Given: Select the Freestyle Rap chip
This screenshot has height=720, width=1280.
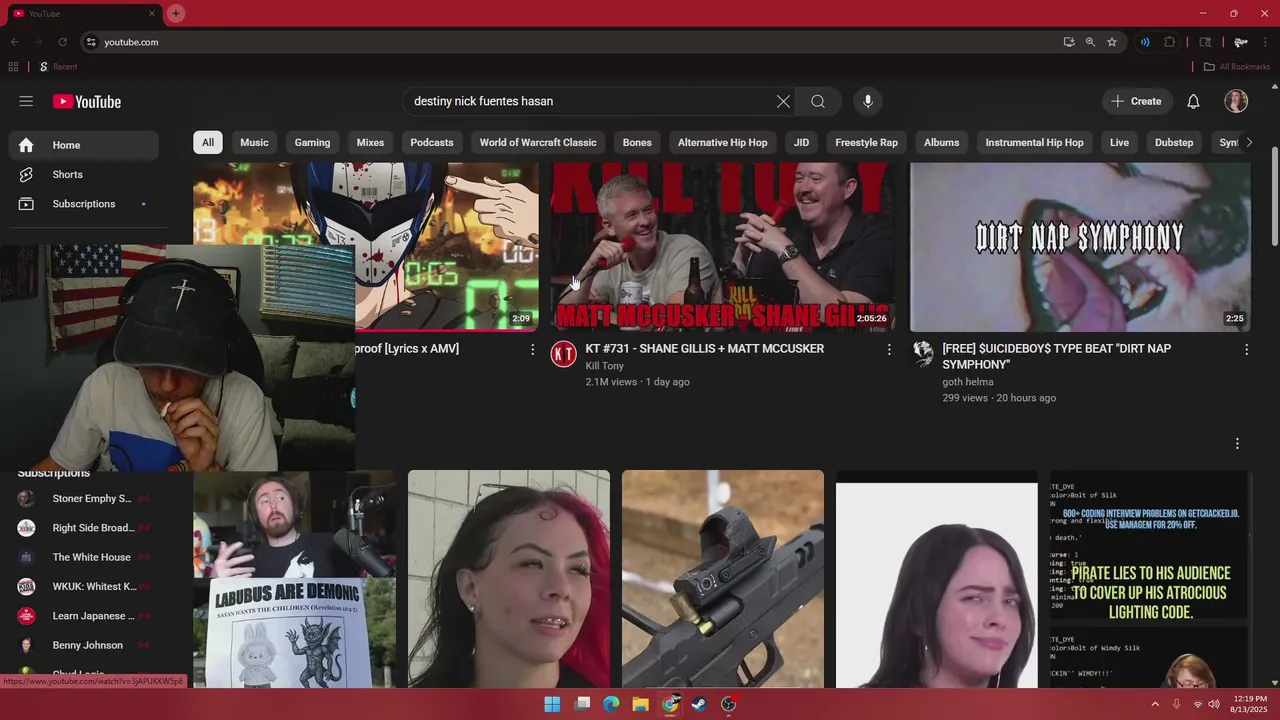Looking at the screenshot, I should pyautogui.click(x=866, y=142).
